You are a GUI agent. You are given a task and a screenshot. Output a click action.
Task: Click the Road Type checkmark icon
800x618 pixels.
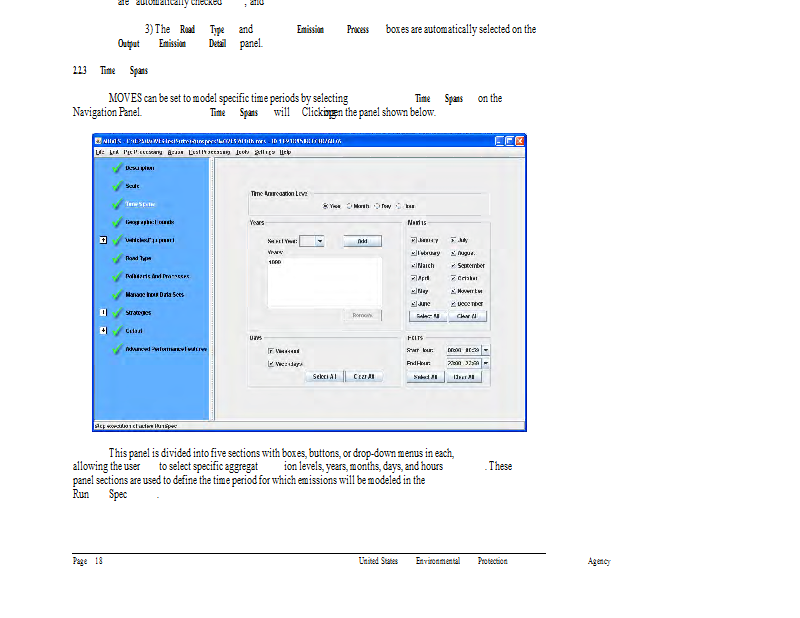(119, 258)
